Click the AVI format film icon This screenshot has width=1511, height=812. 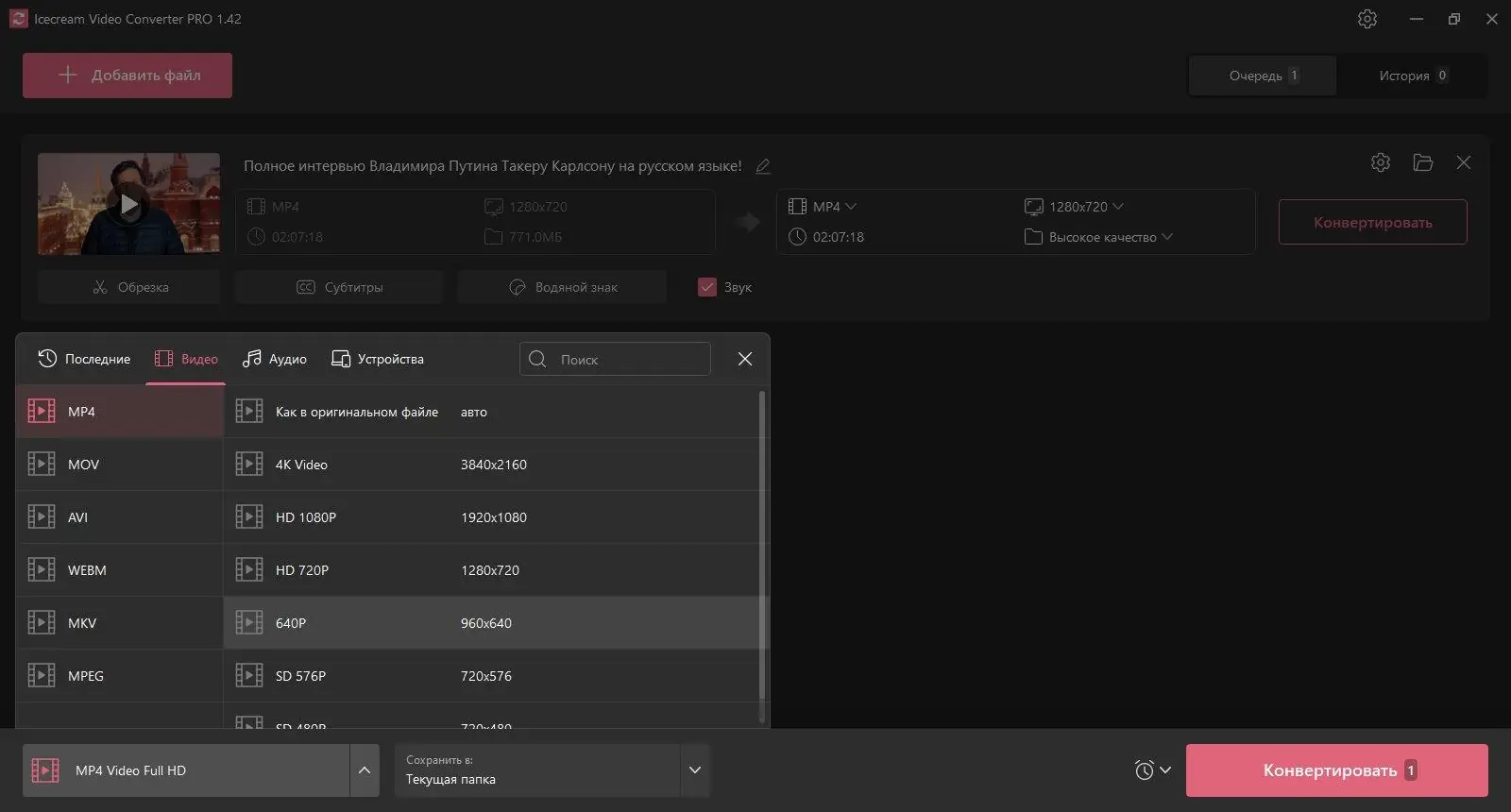[x=42, y=516]
